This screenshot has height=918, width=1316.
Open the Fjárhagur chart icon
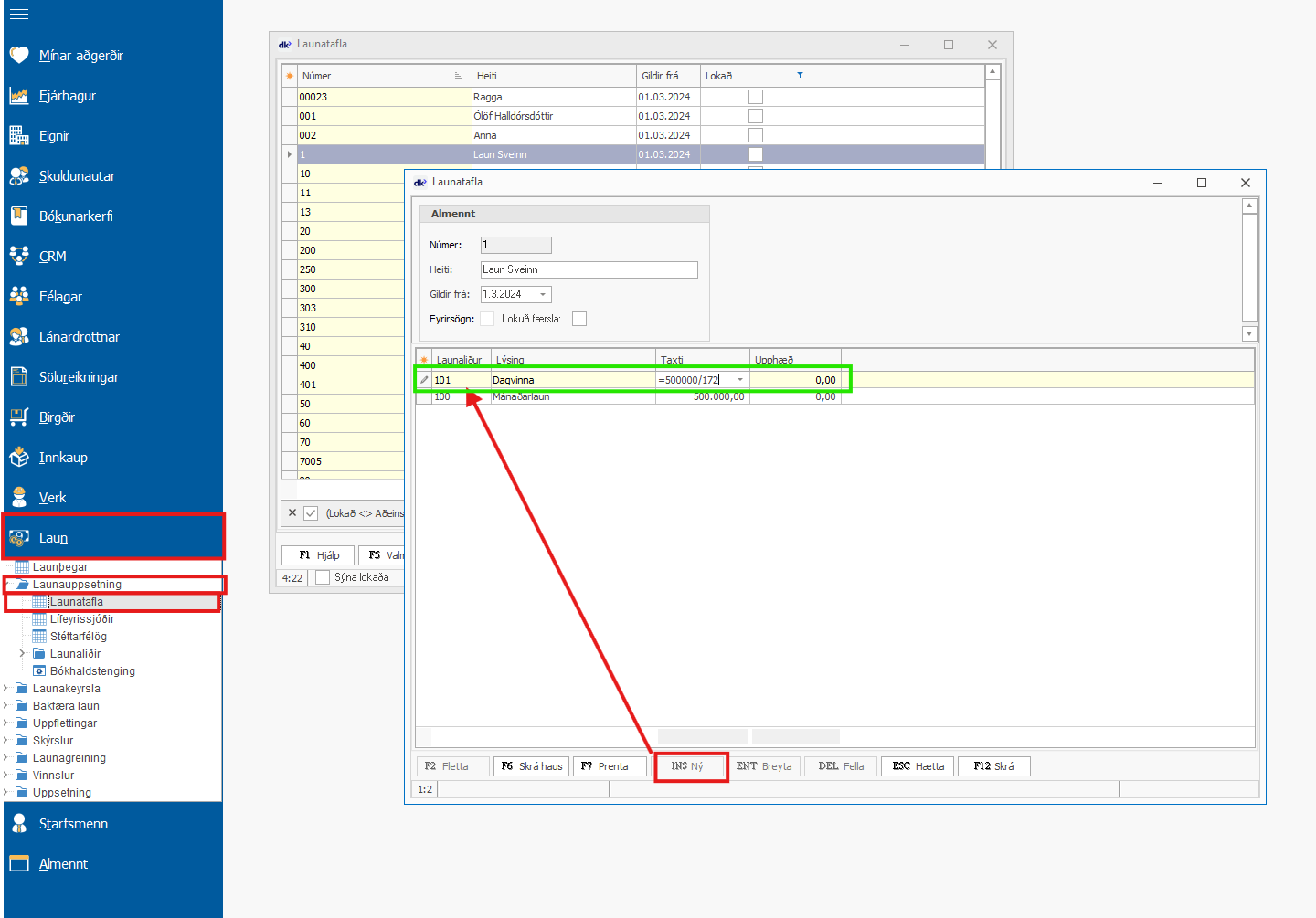(19, 96)
